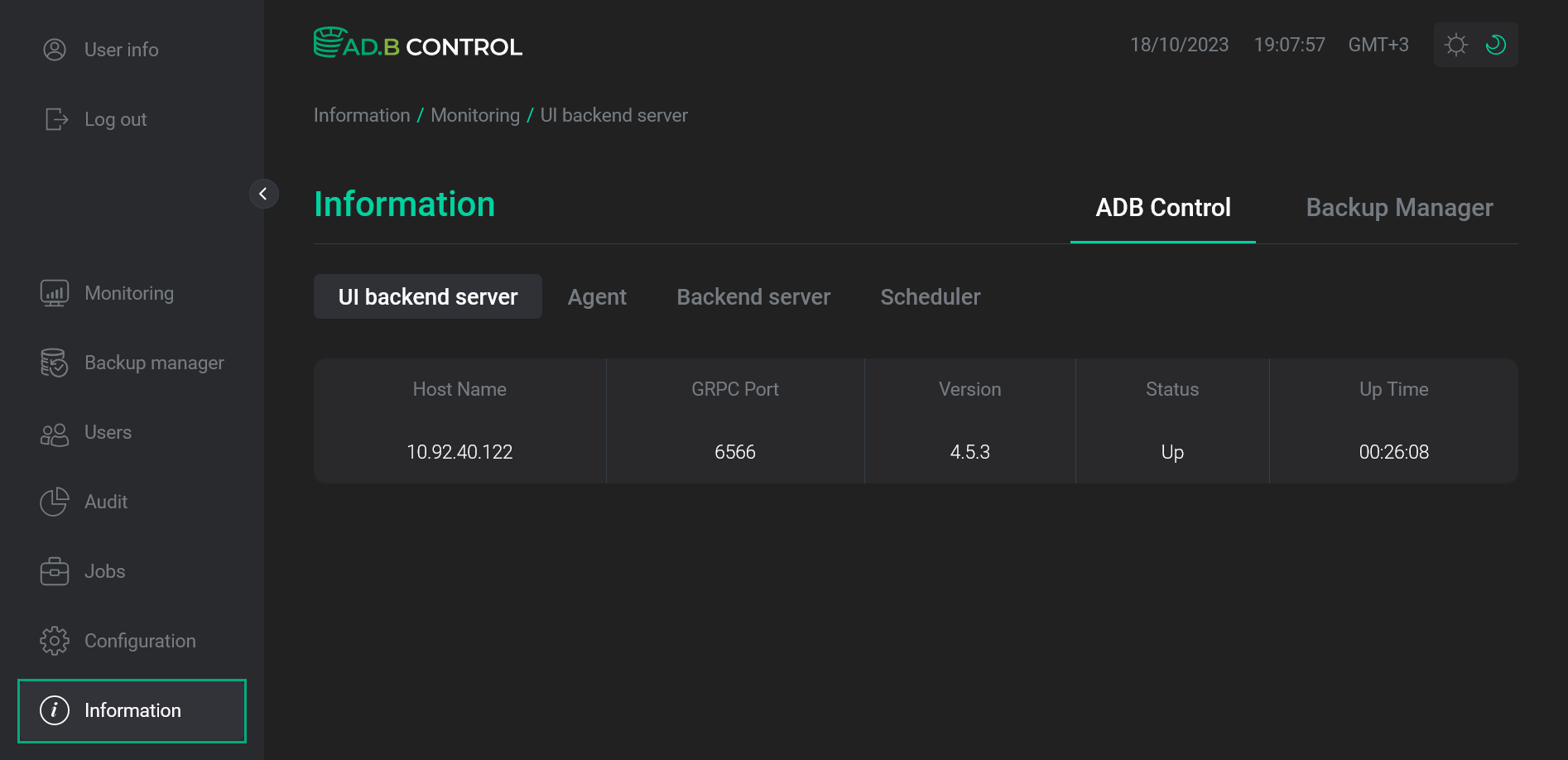The image size is (1568, 760).
Task: Click the Information breadcrumb link
Action: coord(362,115)
